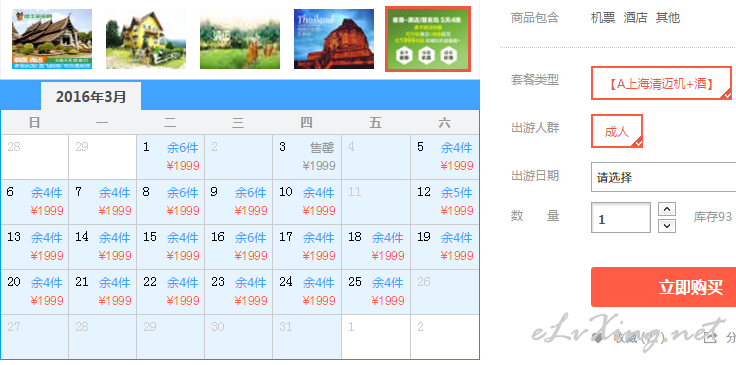Click the 立即购买 button
Image resolution: width=736 pixels, height=365 pixels.
663,287
